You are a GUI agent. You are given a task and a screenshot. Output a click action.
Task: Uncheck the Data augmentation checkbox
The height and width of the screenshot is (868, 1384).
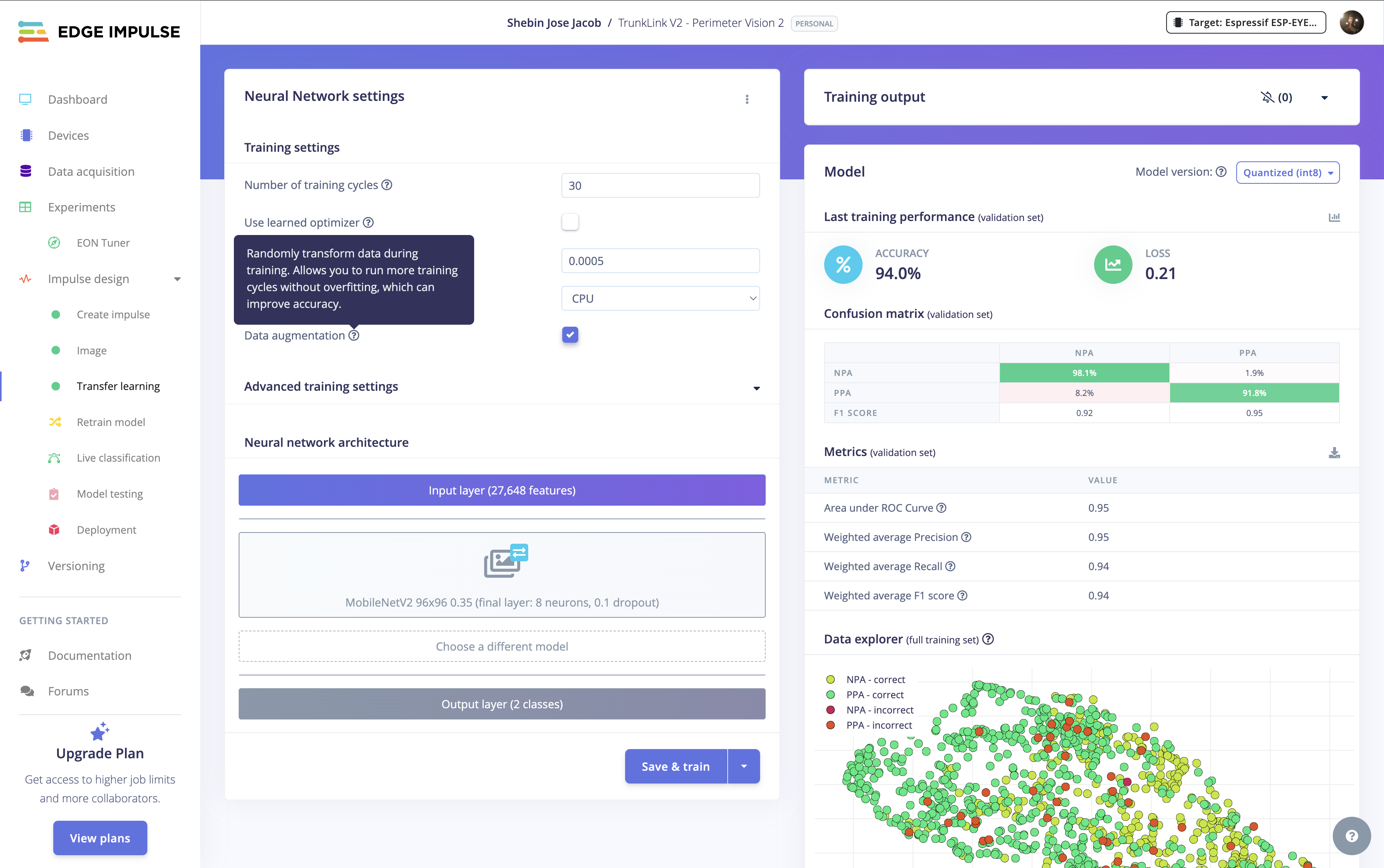(570, 335)
